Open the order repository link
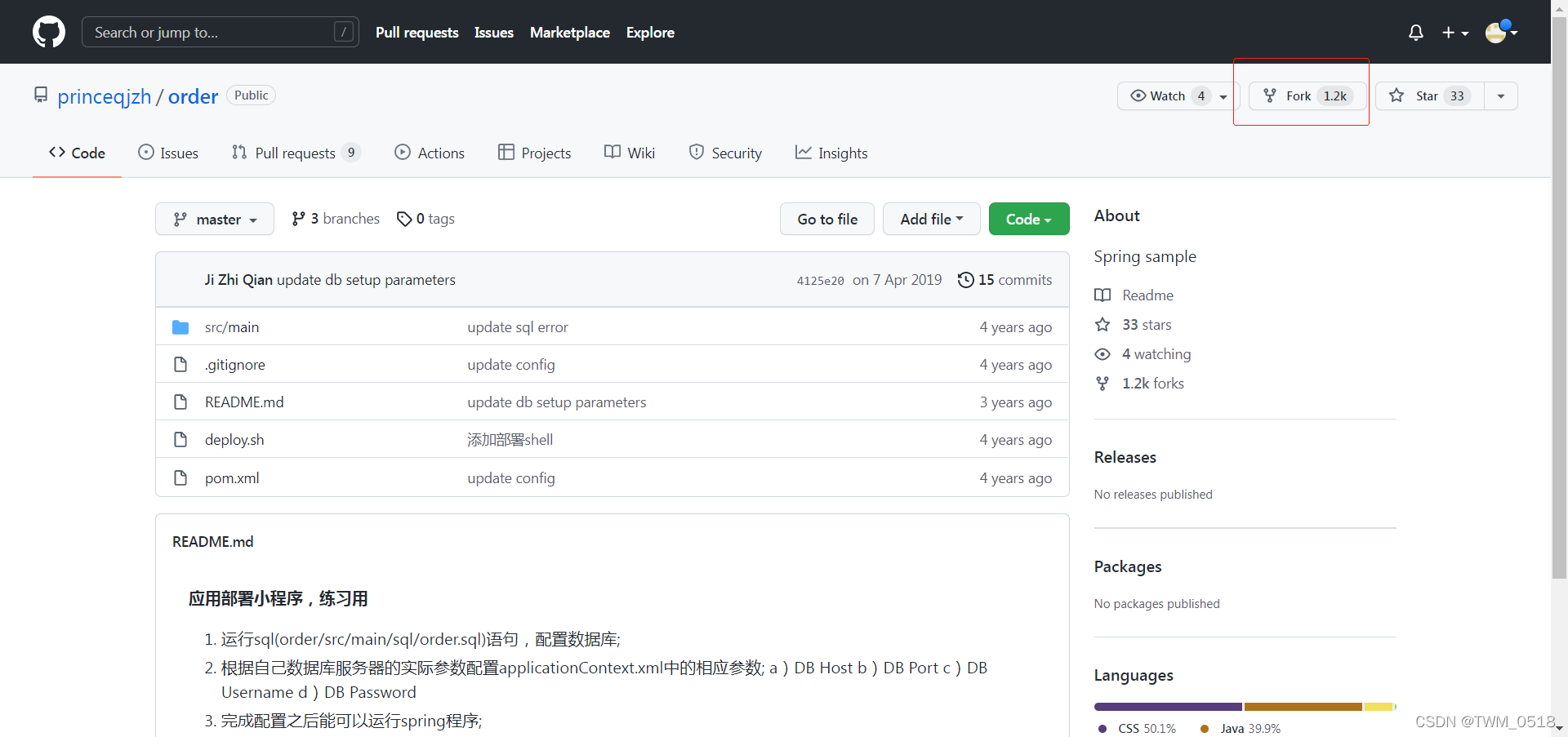 (193, 96)
